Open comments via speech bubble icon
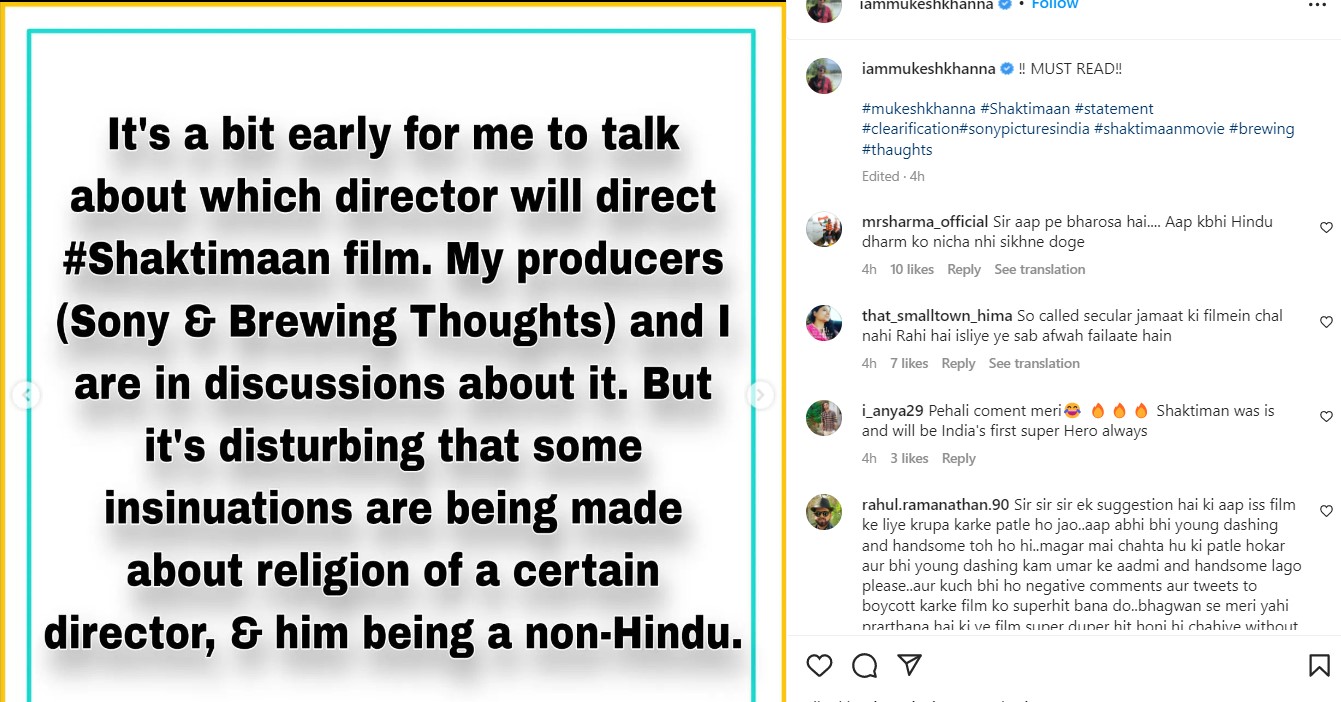Image resolution: width=1341 pixels, height=702 pixels. [x=864, y=665]
